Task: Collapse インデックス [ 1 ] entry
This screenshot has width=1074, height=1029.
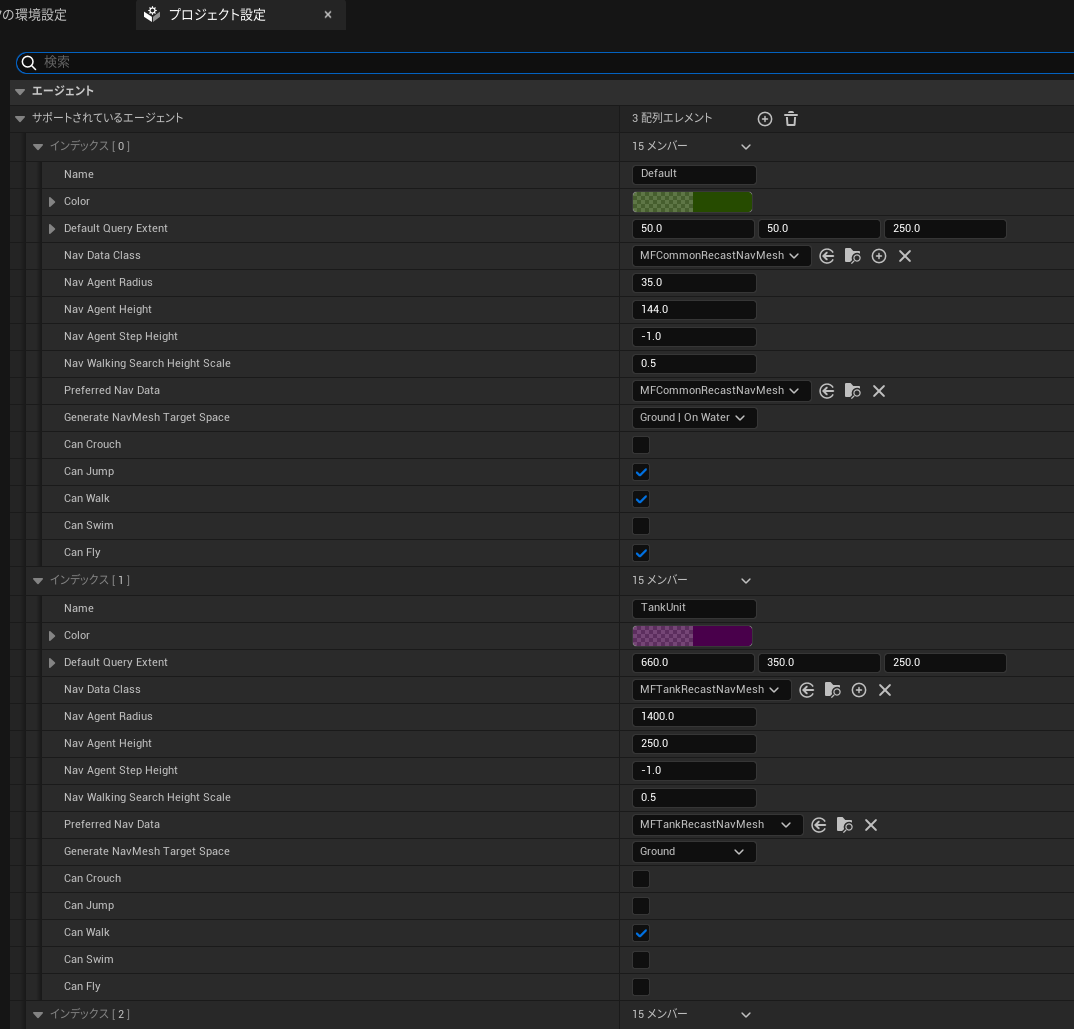Action: [x=38, y=581]
